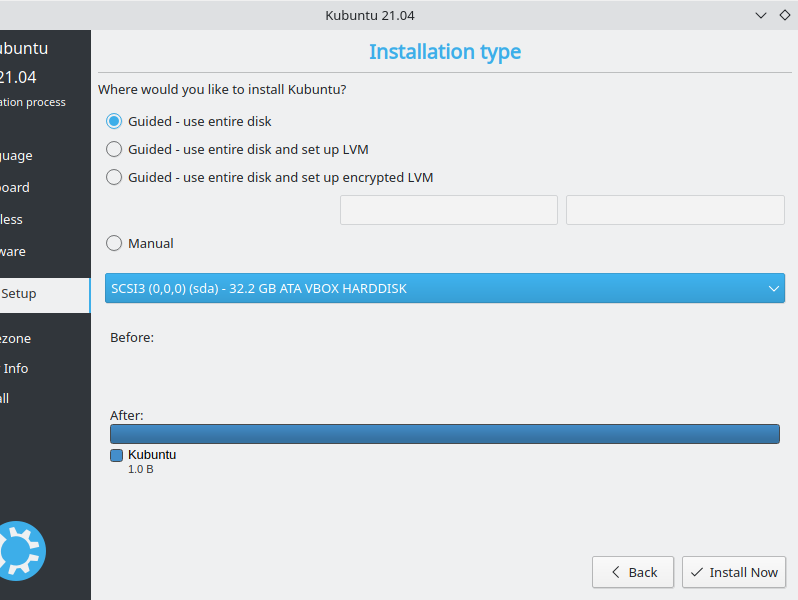Click the KDE gear logo in sidebar

(20, 551)
